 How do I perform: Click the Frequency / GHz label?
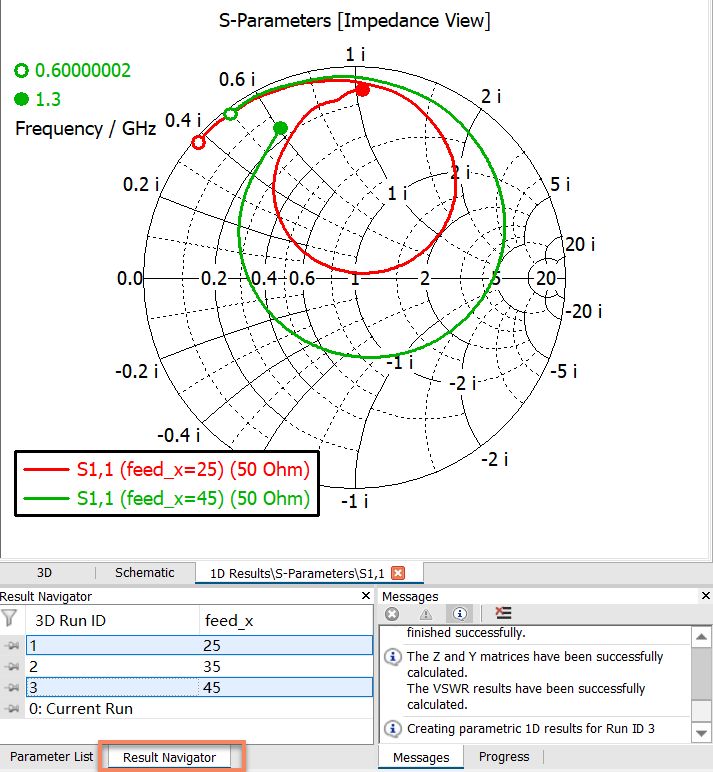[x=86, y=129]
